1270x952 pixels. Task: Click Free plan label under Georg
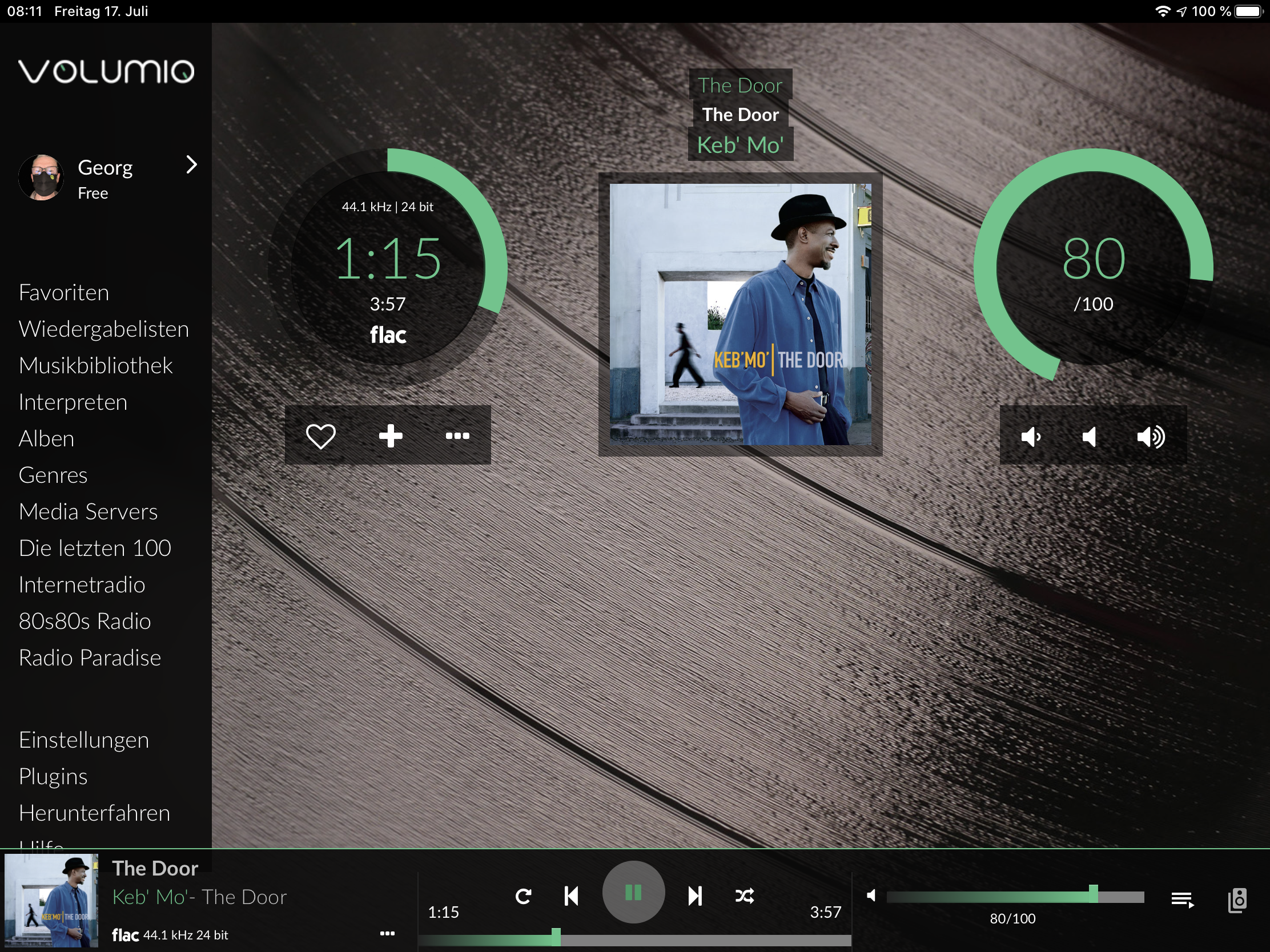pyautogui.click(x=93, y=193)
